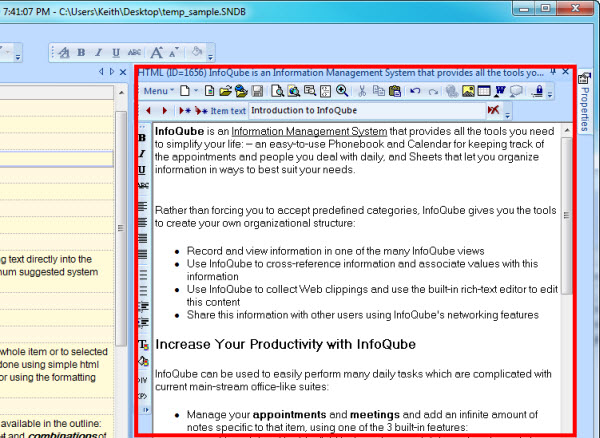
Task: Go back with the red left arrow
Action: (148, 111)
